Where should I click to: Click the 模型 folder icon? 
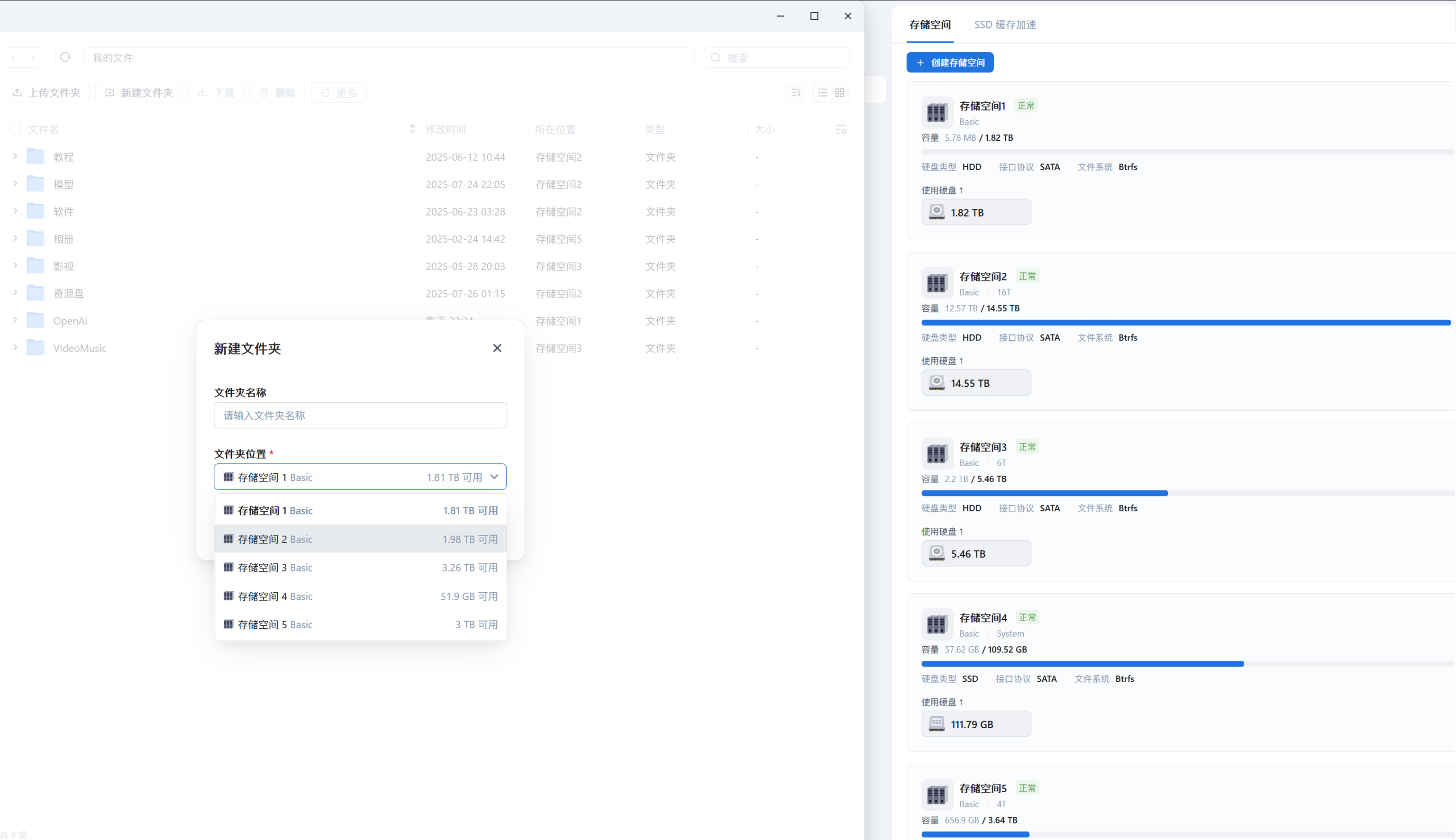tap(36, 183)
